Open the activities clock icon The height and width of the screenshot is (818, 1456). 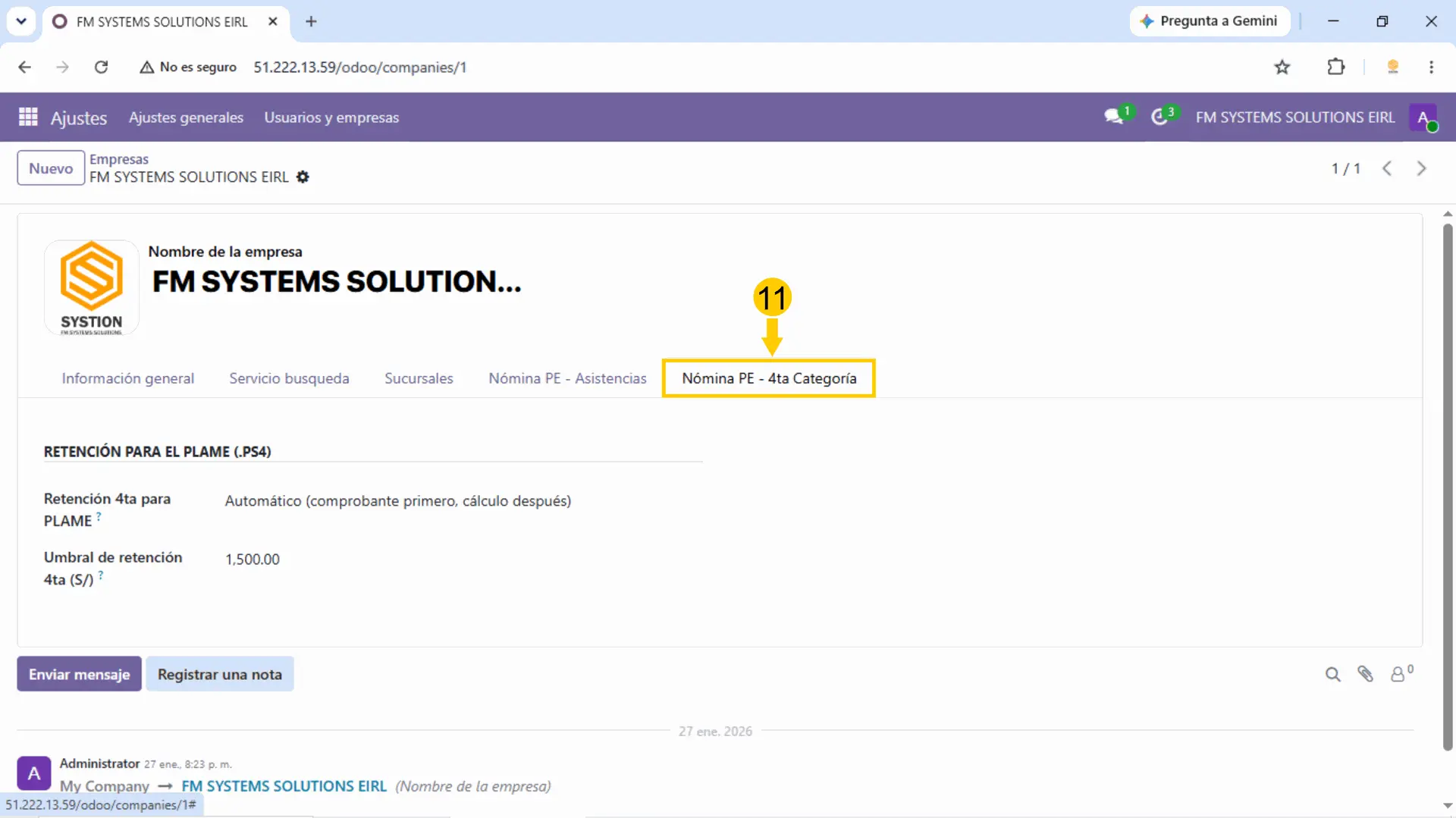pyautogui.click(x=1159, y=117)
